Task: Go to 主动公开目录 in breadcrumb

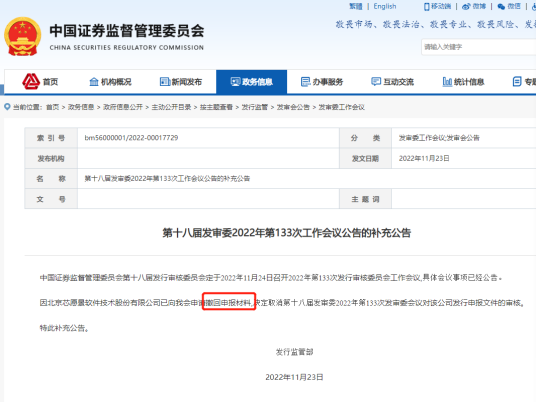Action: [171, 107]
